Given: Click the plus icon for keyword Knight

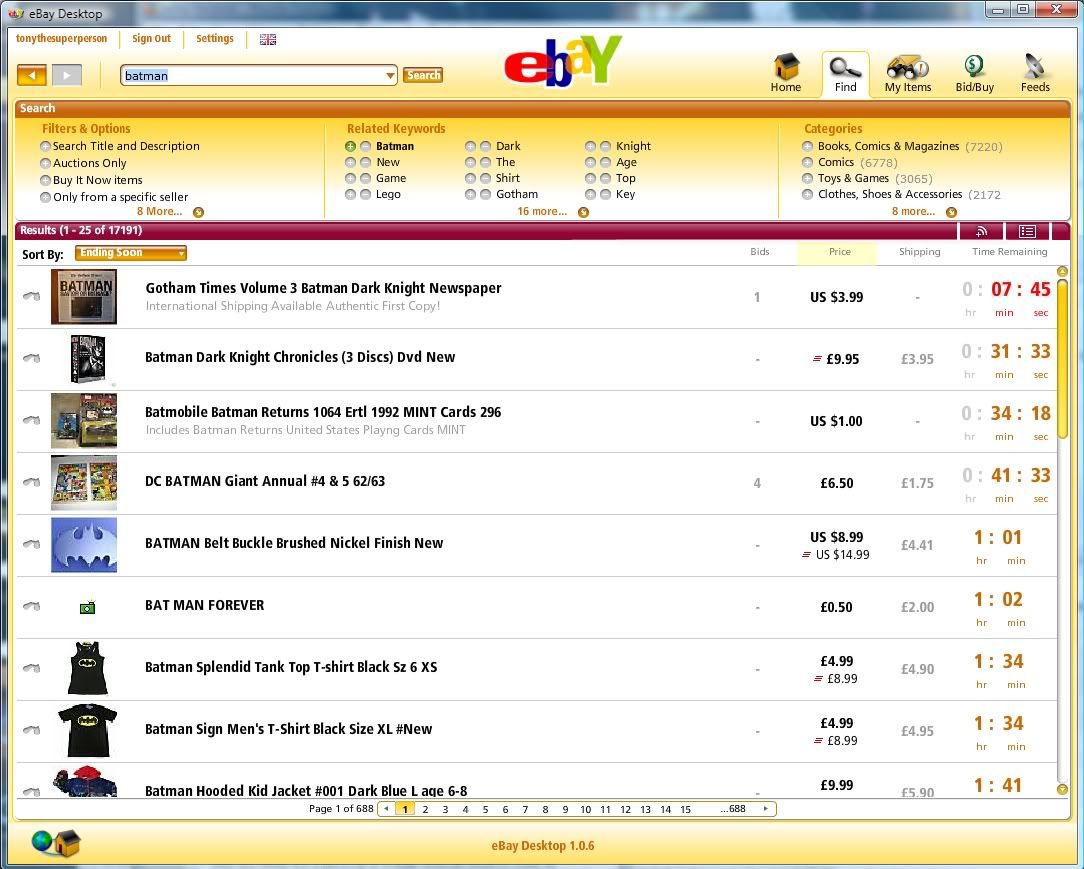Looking at the screenshot, I should 590,147.
